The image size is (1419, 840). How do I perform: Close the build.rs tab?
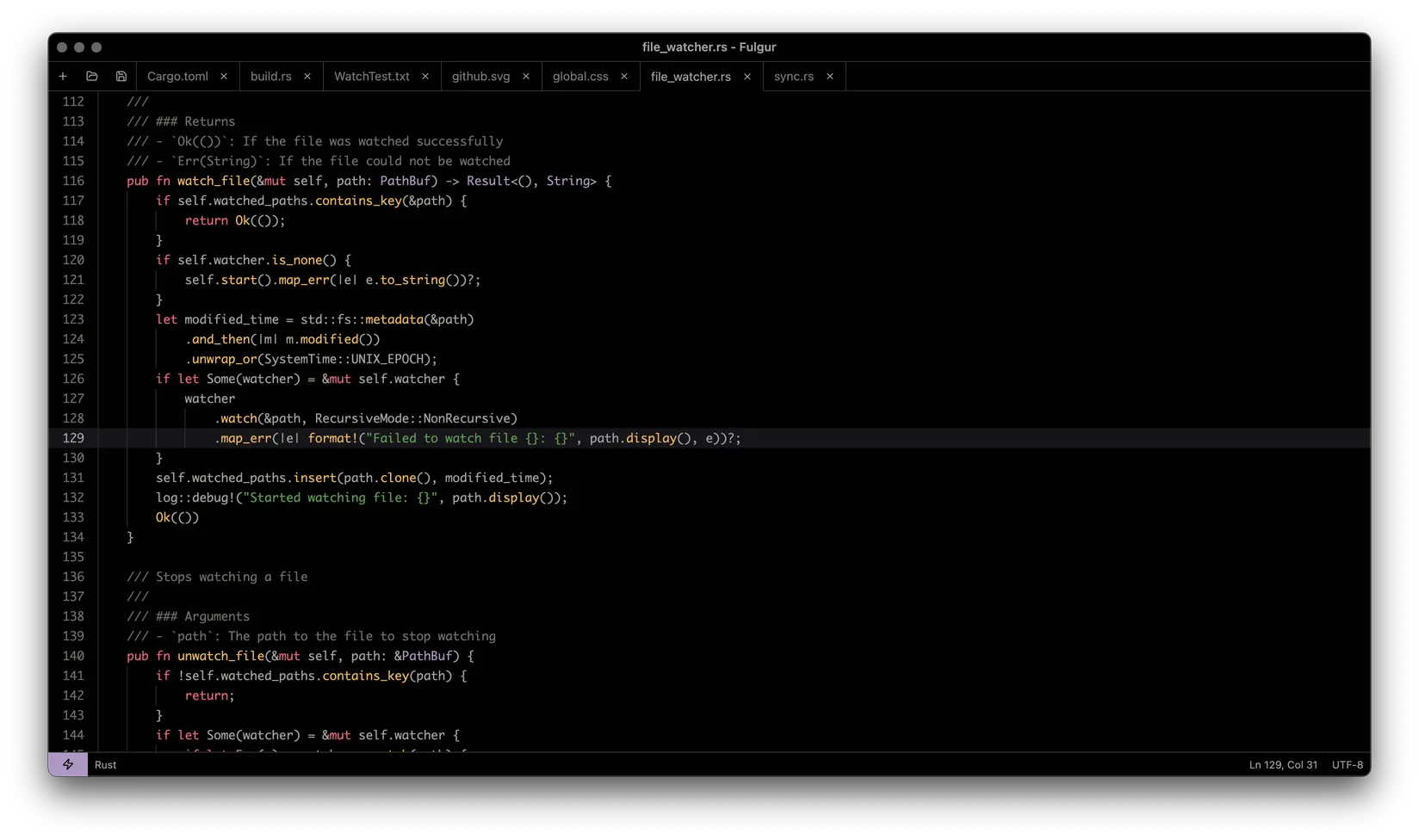click(x=307, y=77)
